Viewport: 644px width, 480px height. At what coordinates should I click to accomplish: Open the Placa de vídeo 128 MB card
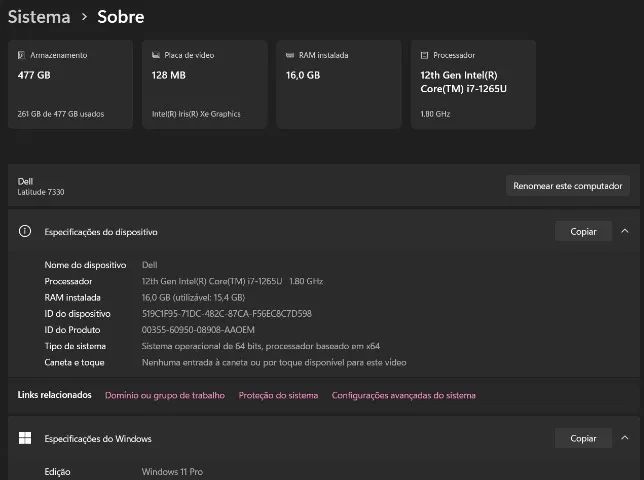point(205,85)
